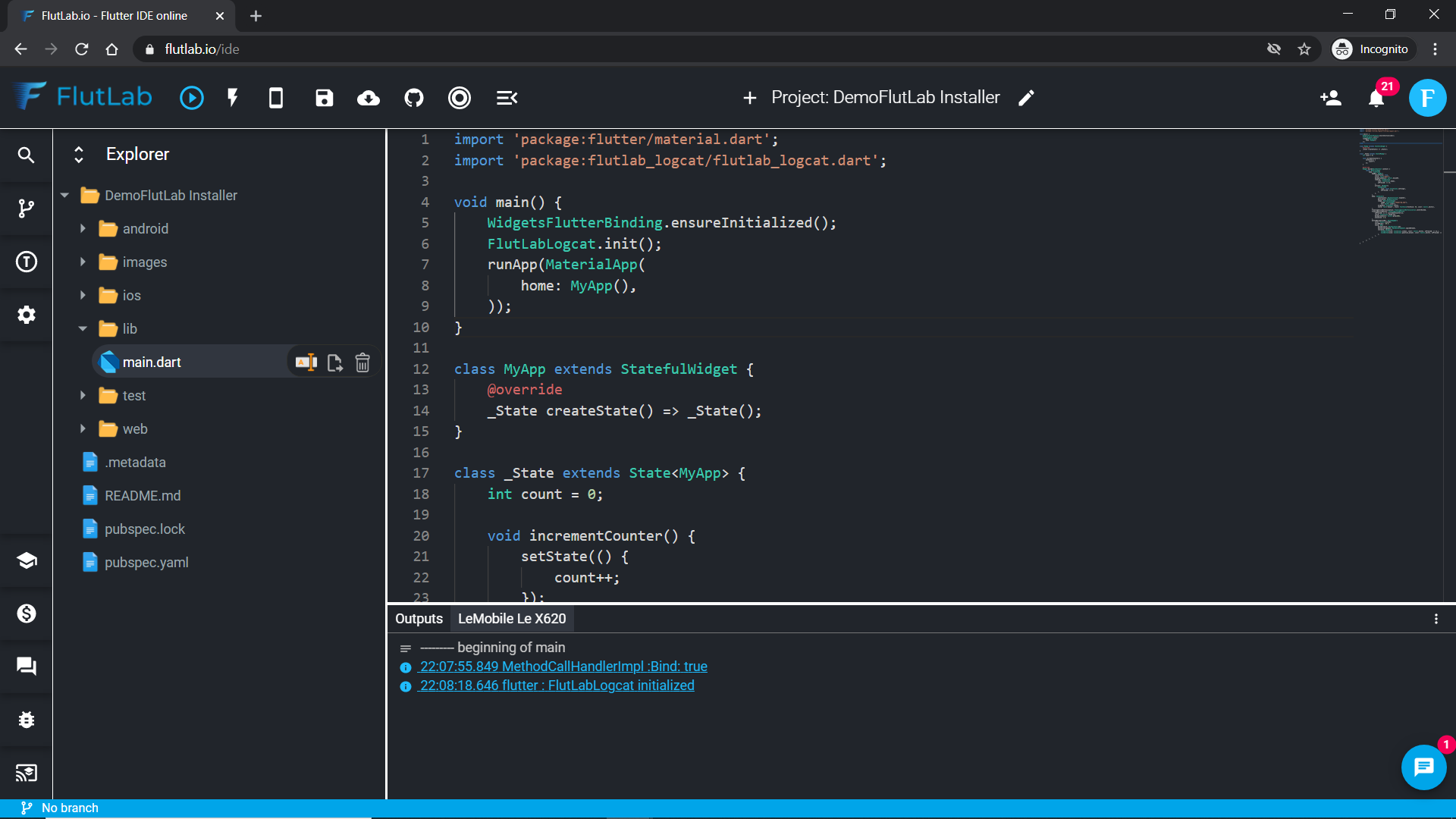Click the Project: DemoFlutLab Installer title

[886, 98]
